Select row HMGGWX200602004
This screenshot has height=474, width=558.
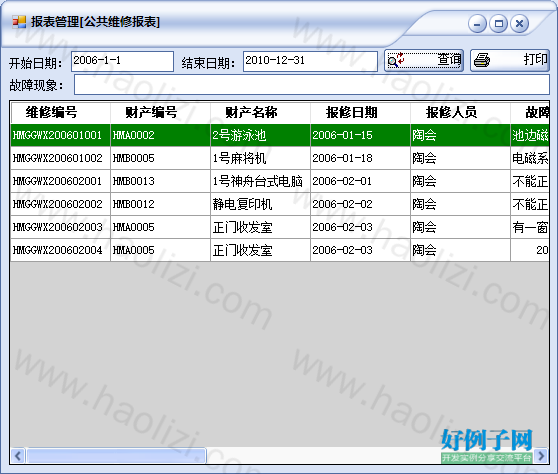click(280, 250)
